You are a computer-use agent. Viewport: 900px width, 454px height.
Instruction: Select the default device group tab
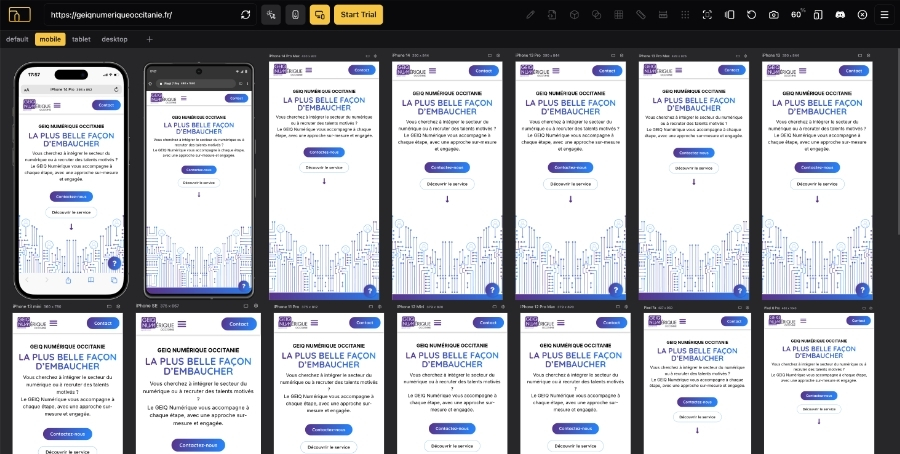17,39
